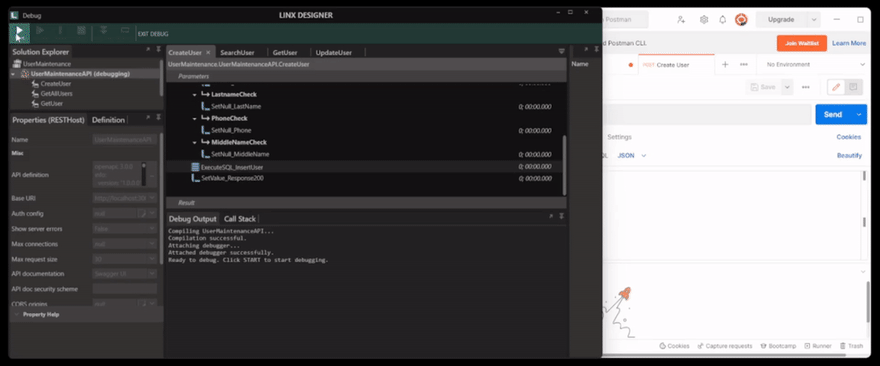Image resolution: width=880 pixels, height=366 pixels.
Task: Open the JSON body format dropdown
Action: 632,155
